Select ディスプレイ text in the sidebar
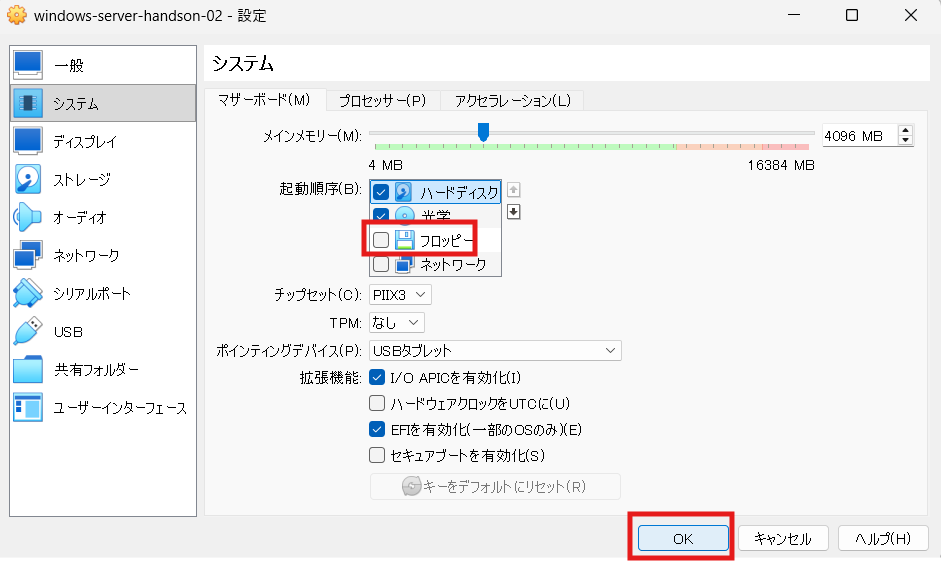 pyautogui.click(x=85, y=142)
